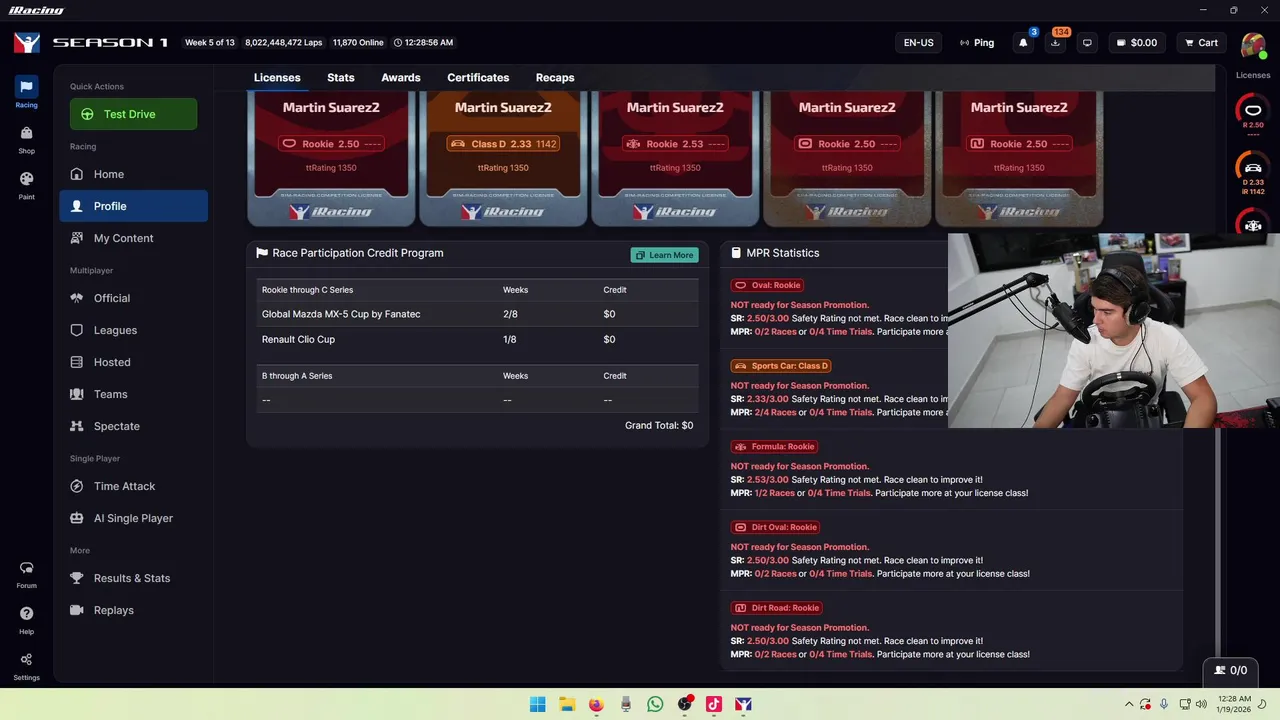Open the $0.00 account balance
This screenshot has height=720, width=1280.
(x=1137, y=43)
